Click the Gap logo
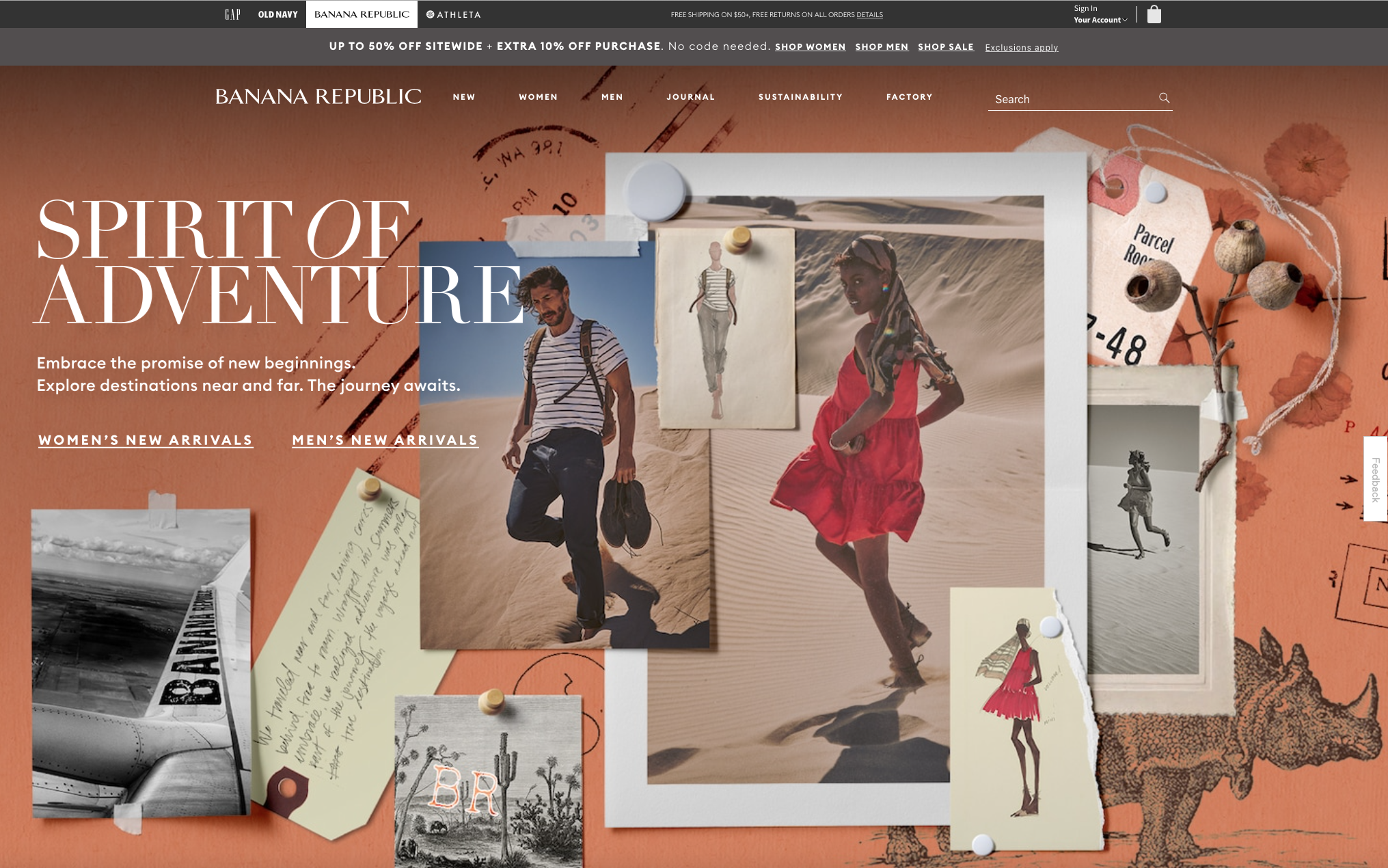Viewport: 1388px width, 868px height. coord(232,14)
